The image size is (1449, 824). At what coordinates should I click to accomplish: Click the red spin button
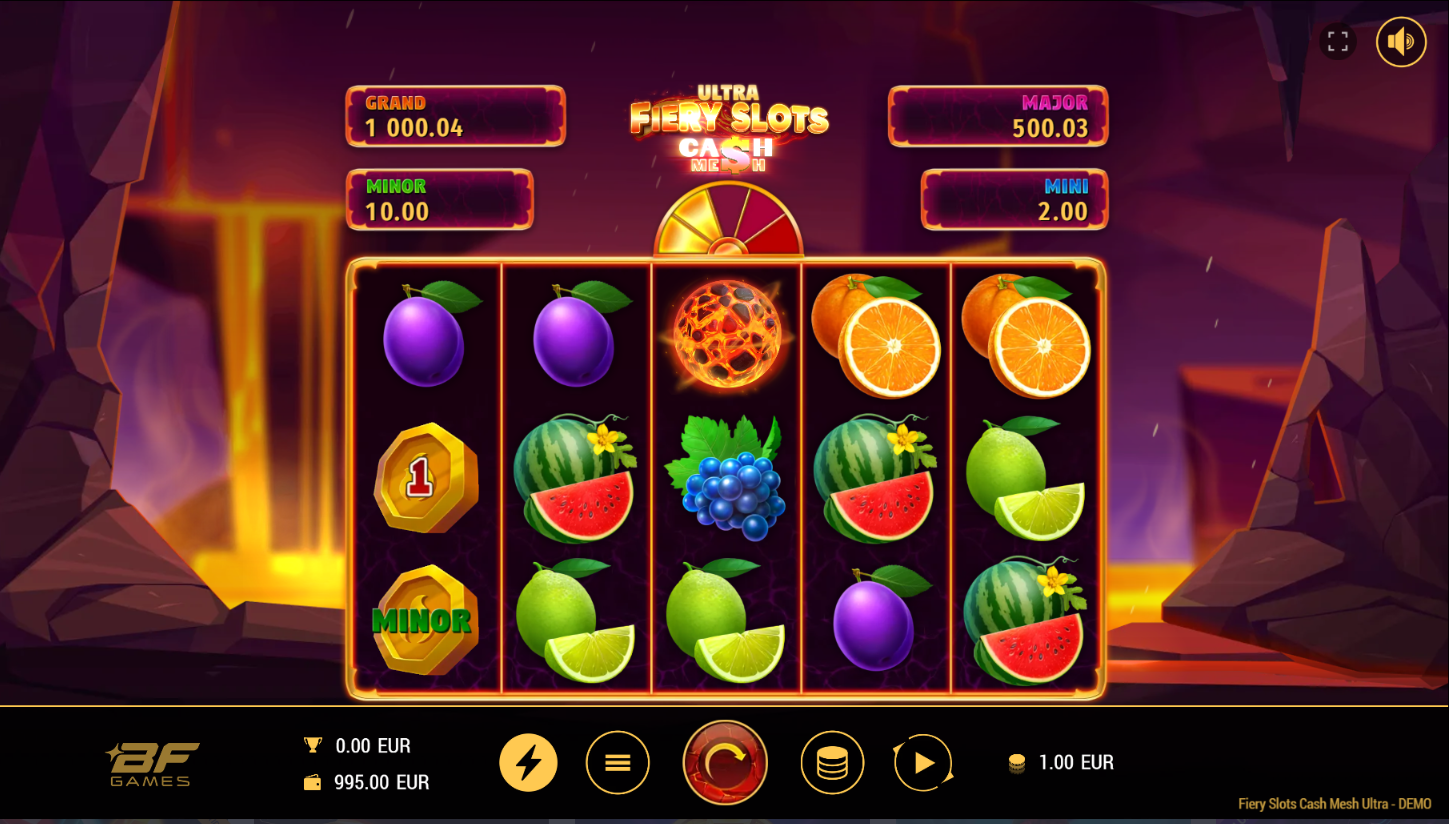(x=725, y=763)
